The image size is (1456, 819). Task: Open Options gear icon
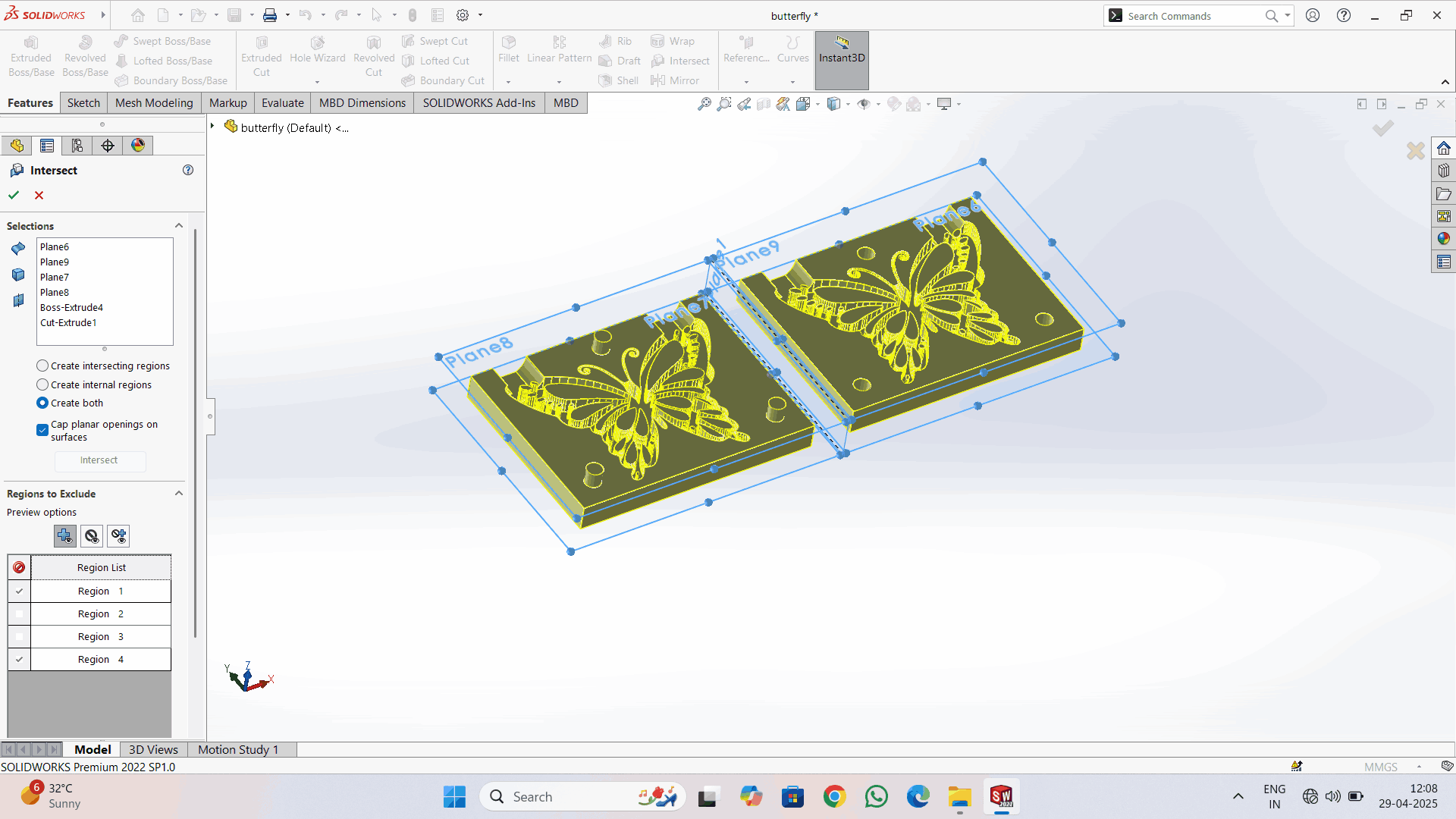tap(463, 15)
